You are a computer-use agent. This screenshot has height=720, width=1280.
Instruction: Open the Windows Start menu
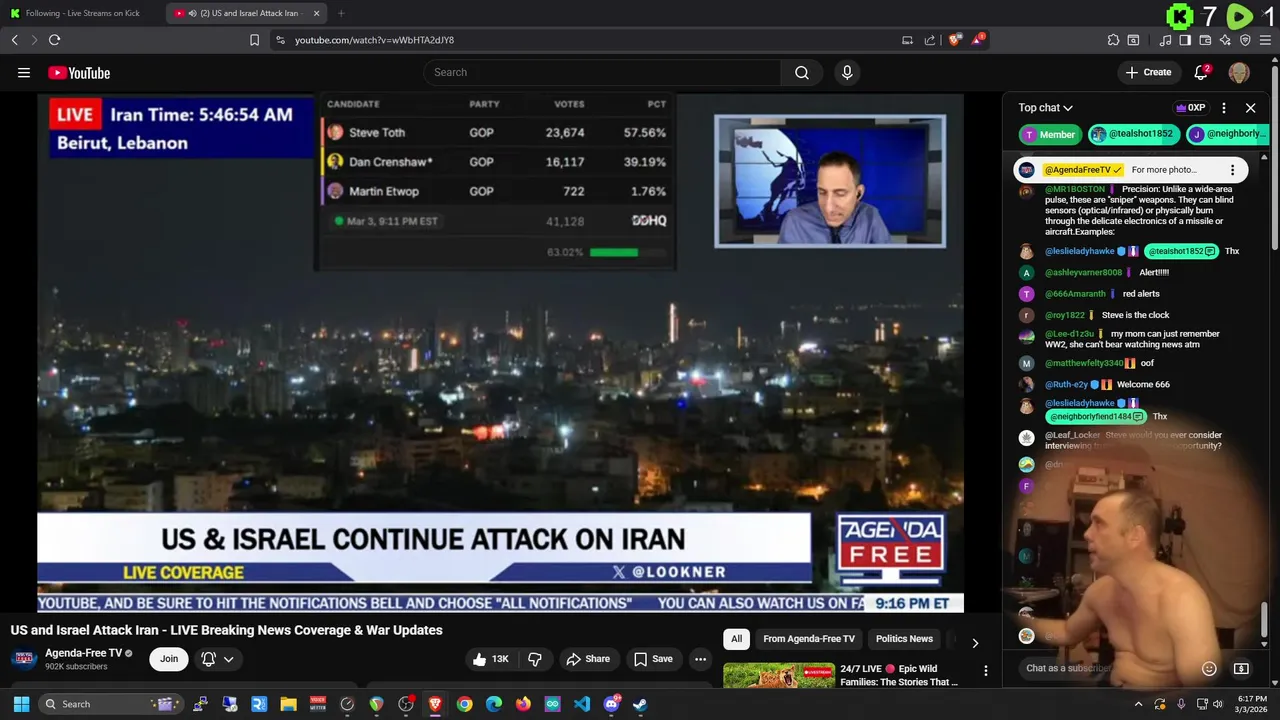[21, 704]
